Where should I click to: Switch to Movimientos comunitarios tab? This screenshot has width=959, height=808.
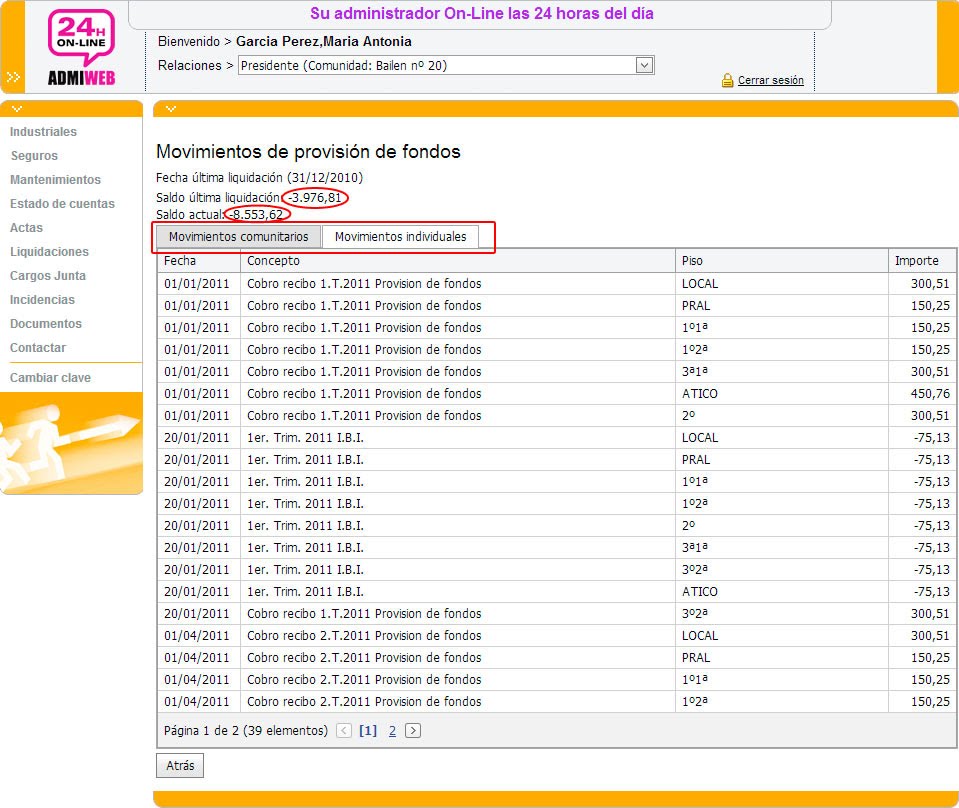click(x=239, y=237)
